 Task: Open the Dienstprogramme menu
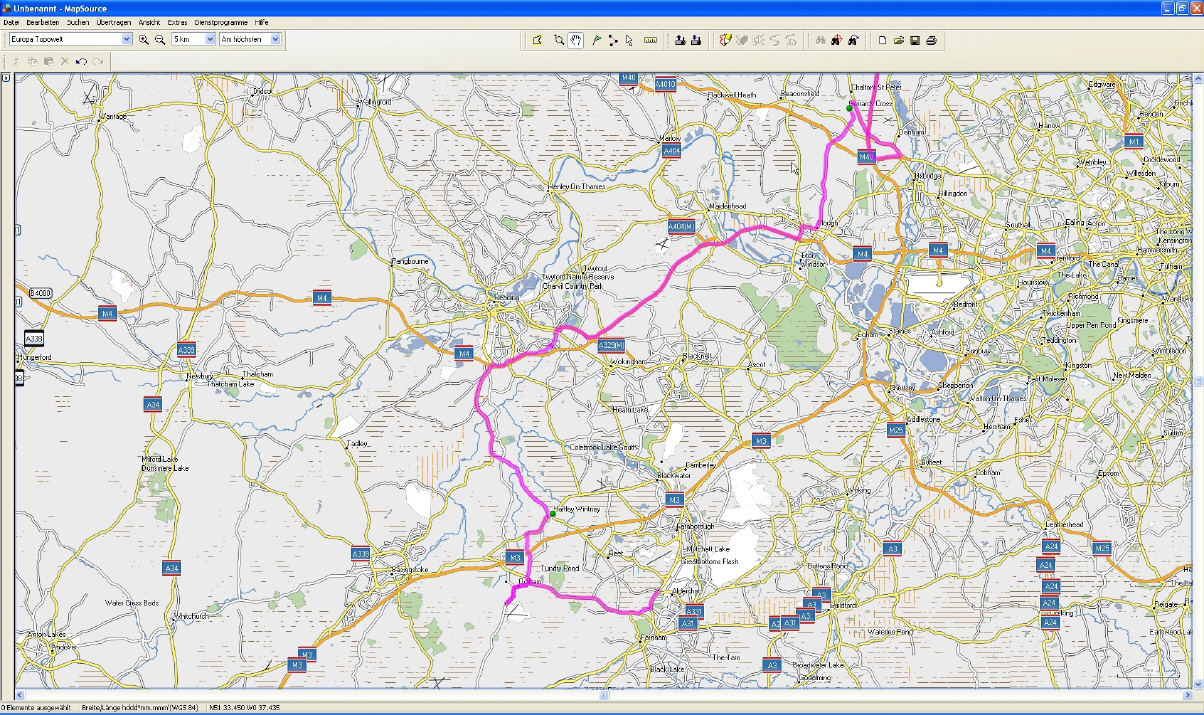221,22
